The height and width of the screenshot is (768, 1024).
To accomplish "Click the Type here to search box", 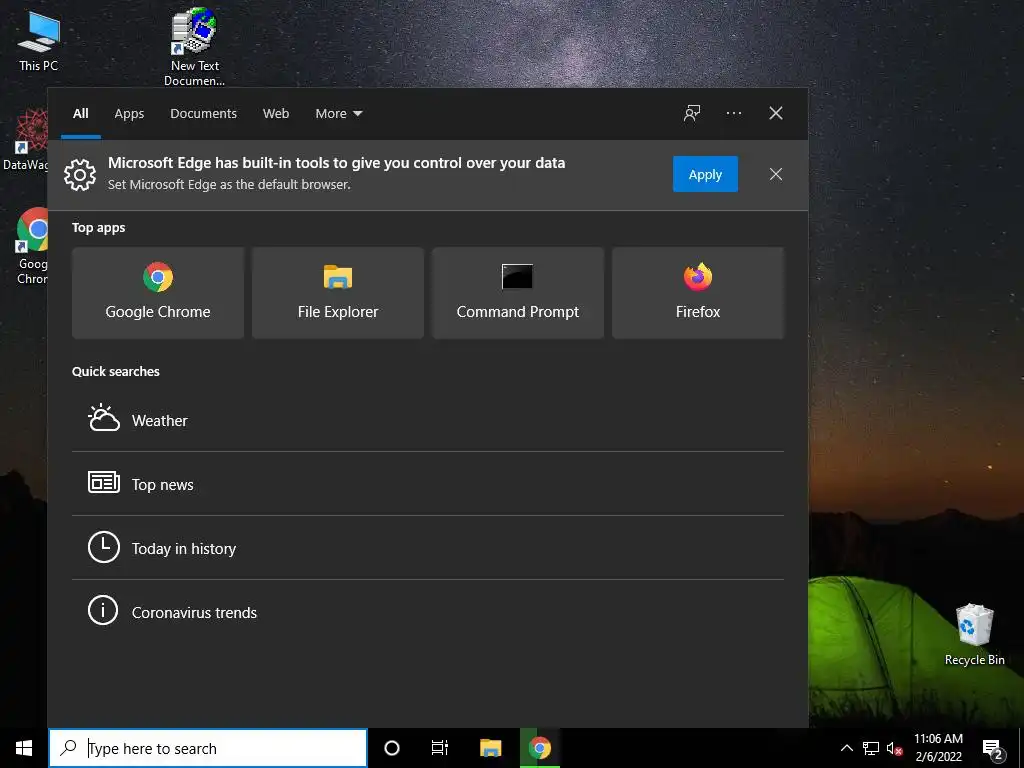I will (x=208, y=748).
